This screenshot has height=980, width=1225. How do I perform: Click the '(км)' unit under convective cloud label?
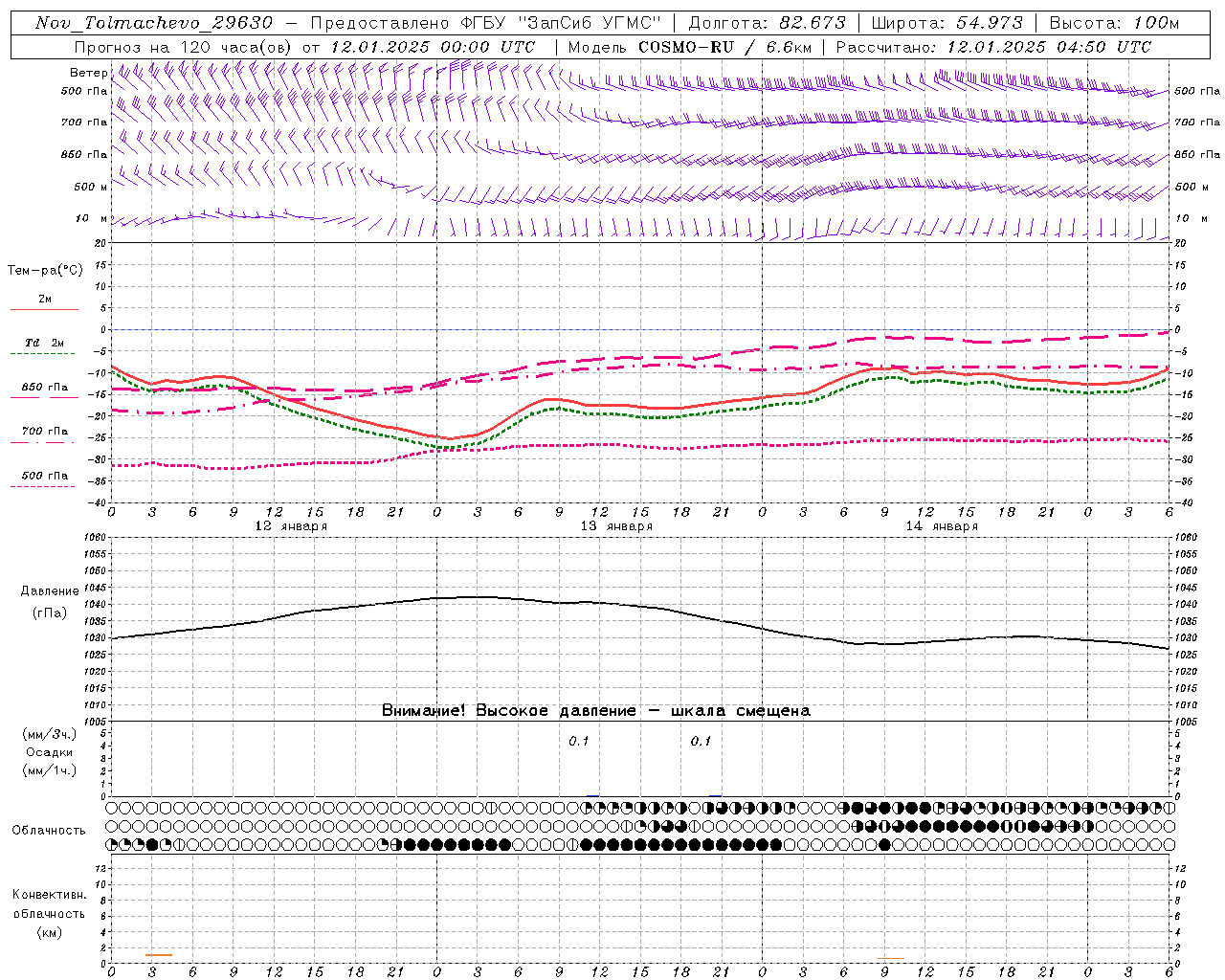point(50,932)
